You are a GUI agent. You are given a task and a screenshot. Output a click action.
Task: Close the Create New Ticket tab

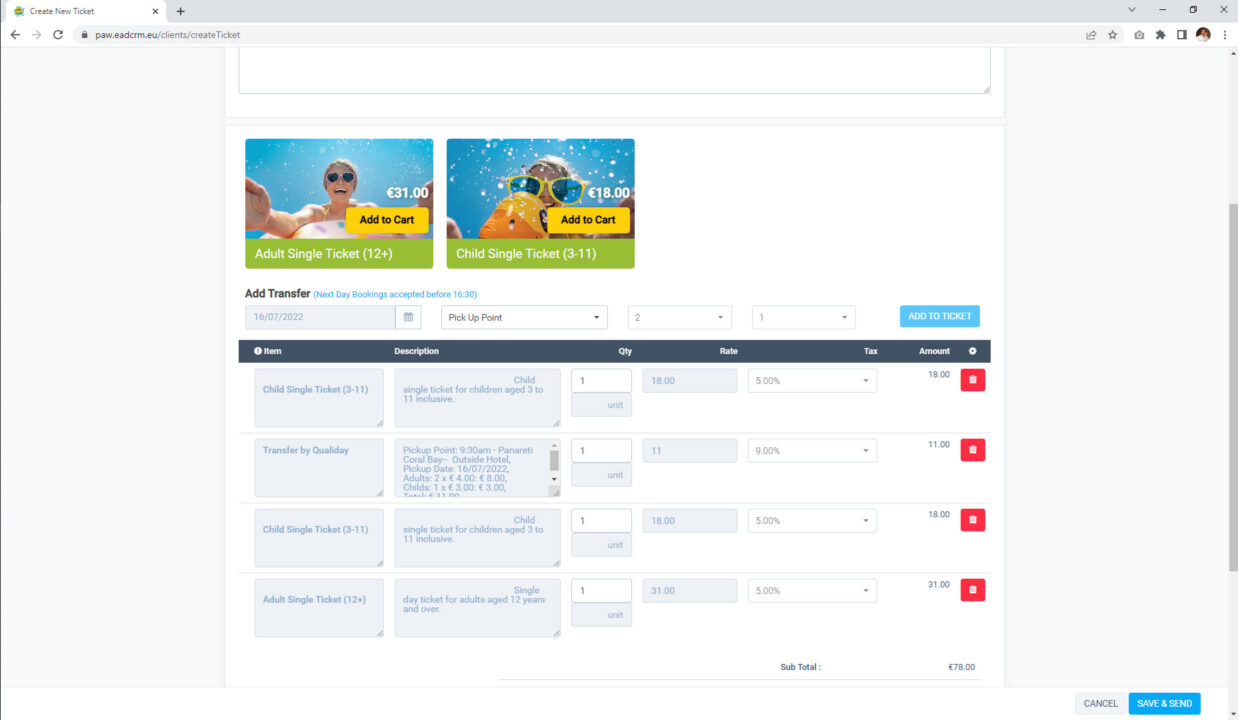pyautogui.click(x=154, y=11)
